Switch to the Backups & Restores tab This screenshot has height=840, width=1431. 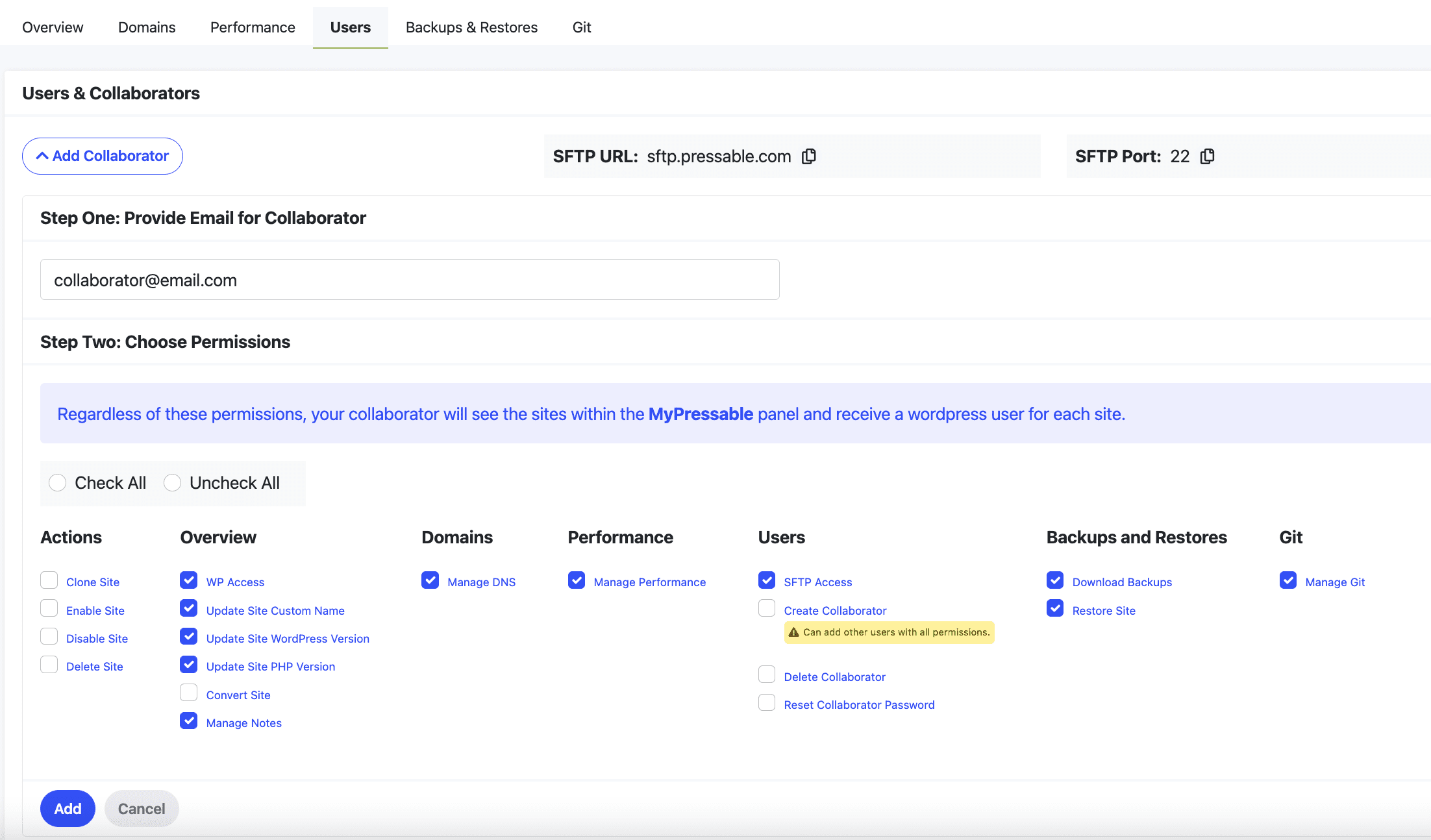tap(471, 27)
